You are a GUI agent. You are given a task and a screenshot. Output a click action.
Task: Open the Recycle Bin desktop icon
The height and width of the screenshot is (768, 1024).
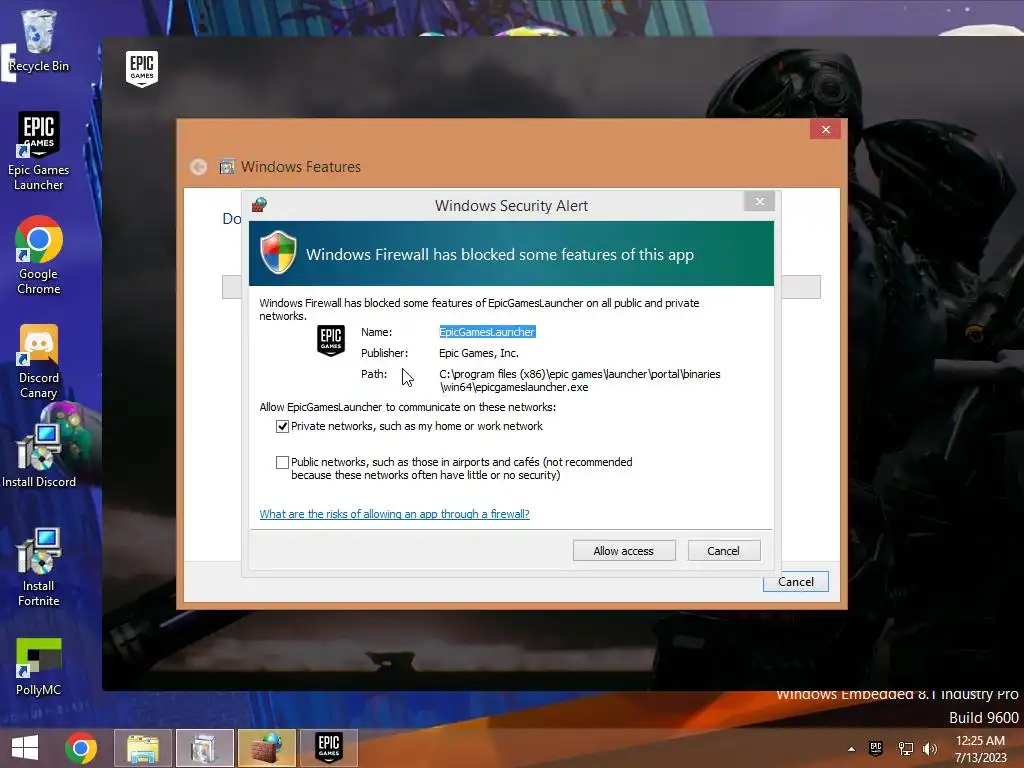coord(39,40)
